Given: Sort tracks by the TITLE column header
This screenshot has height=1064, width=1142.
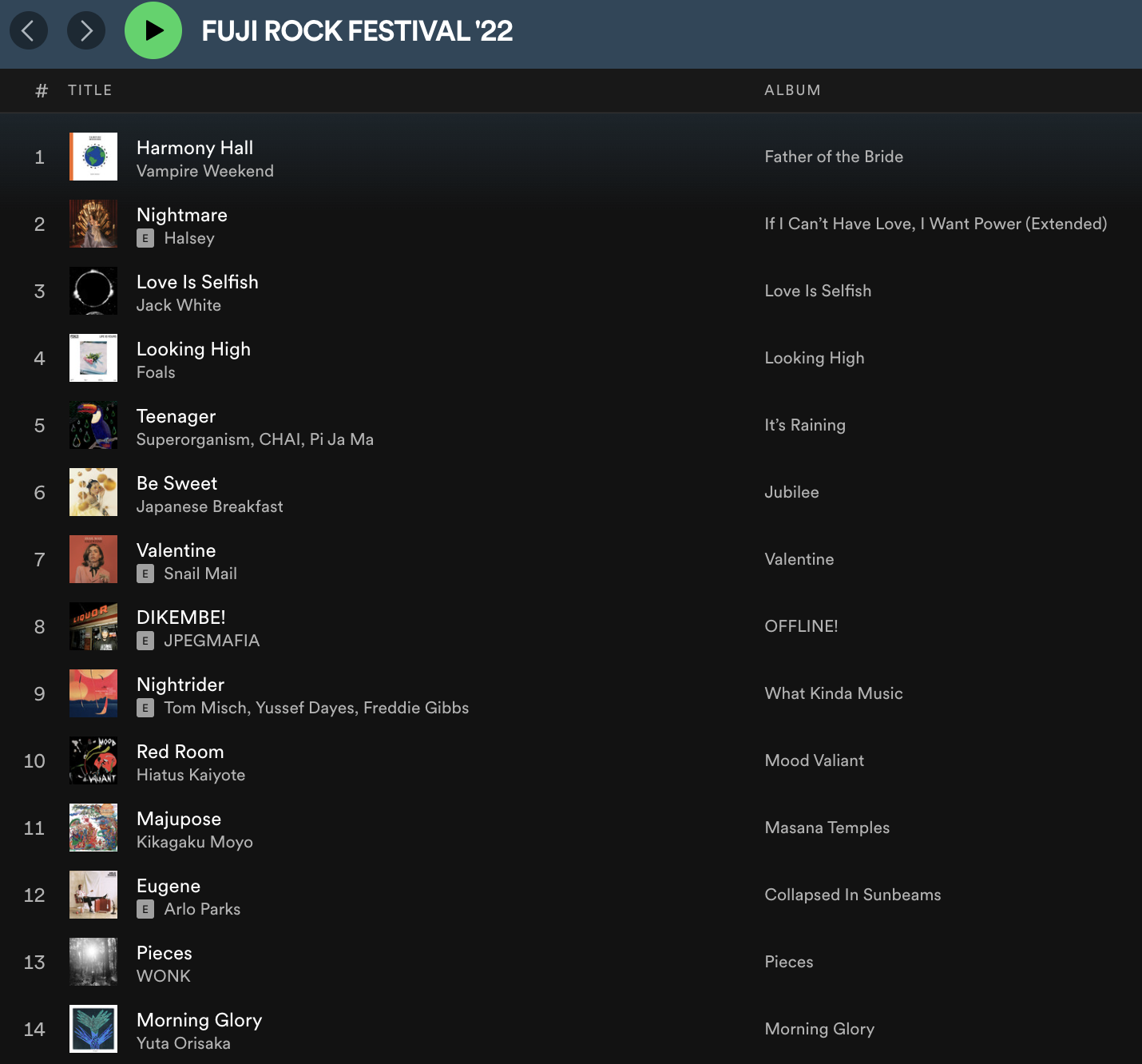Looking at the screenshot, I should (x=90, y=90).
